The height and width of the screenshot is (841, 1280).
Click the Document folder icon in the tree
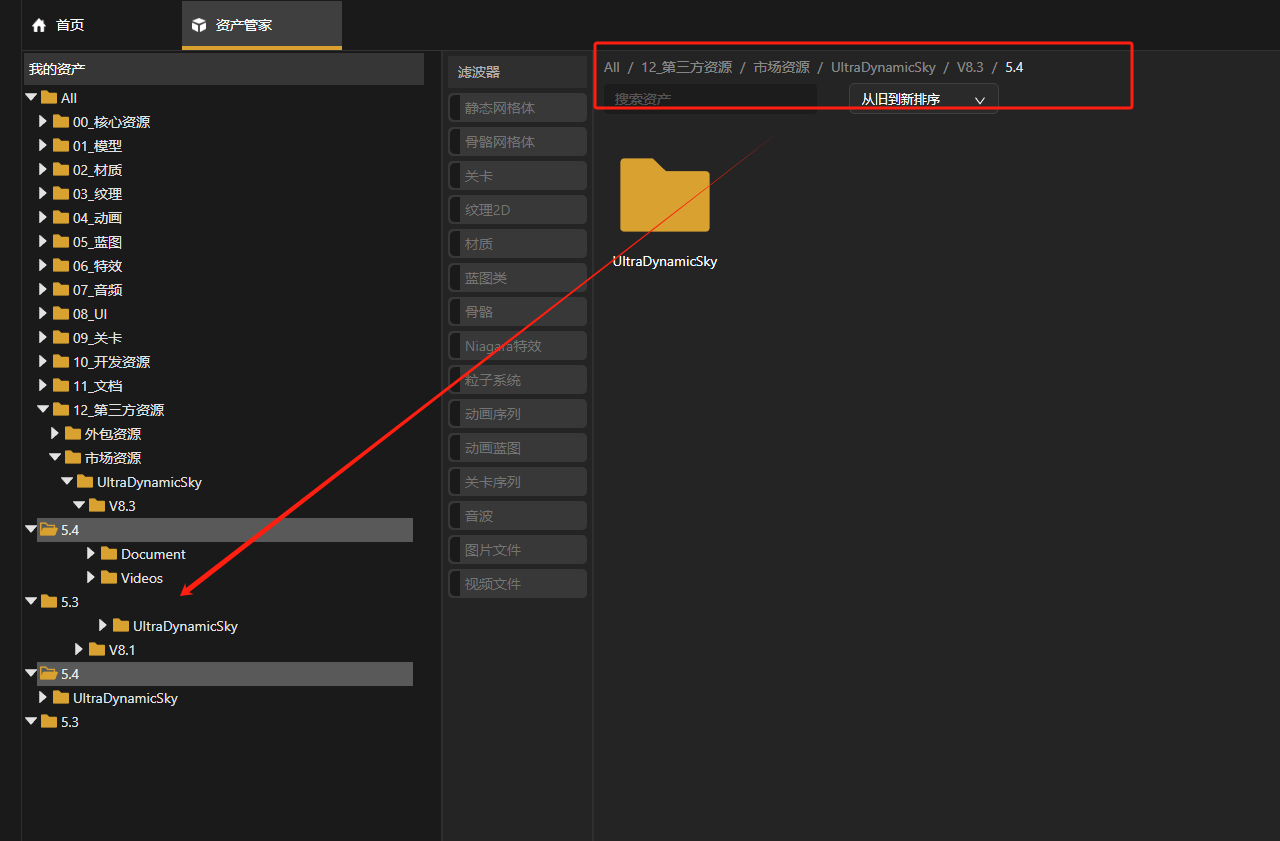[109, 554]
